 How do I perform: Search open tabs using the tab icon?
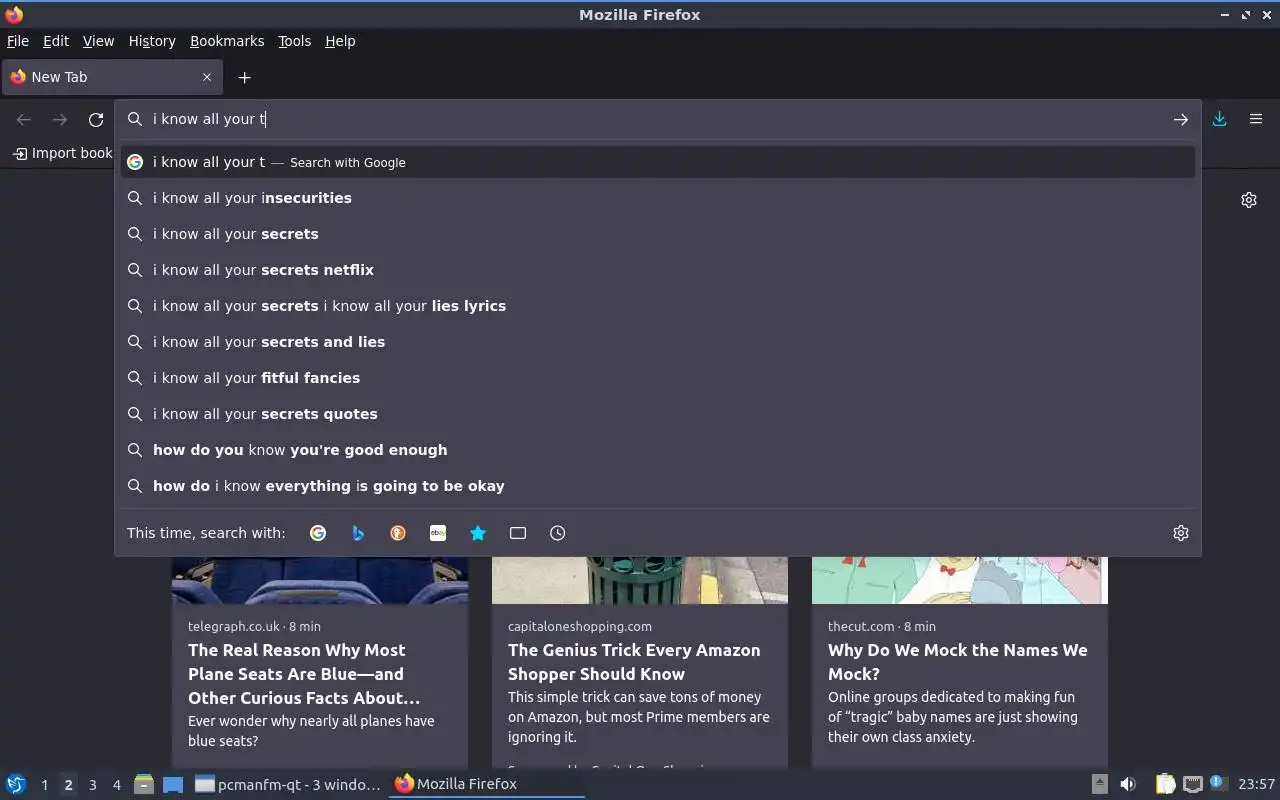[x=518, y=533]
